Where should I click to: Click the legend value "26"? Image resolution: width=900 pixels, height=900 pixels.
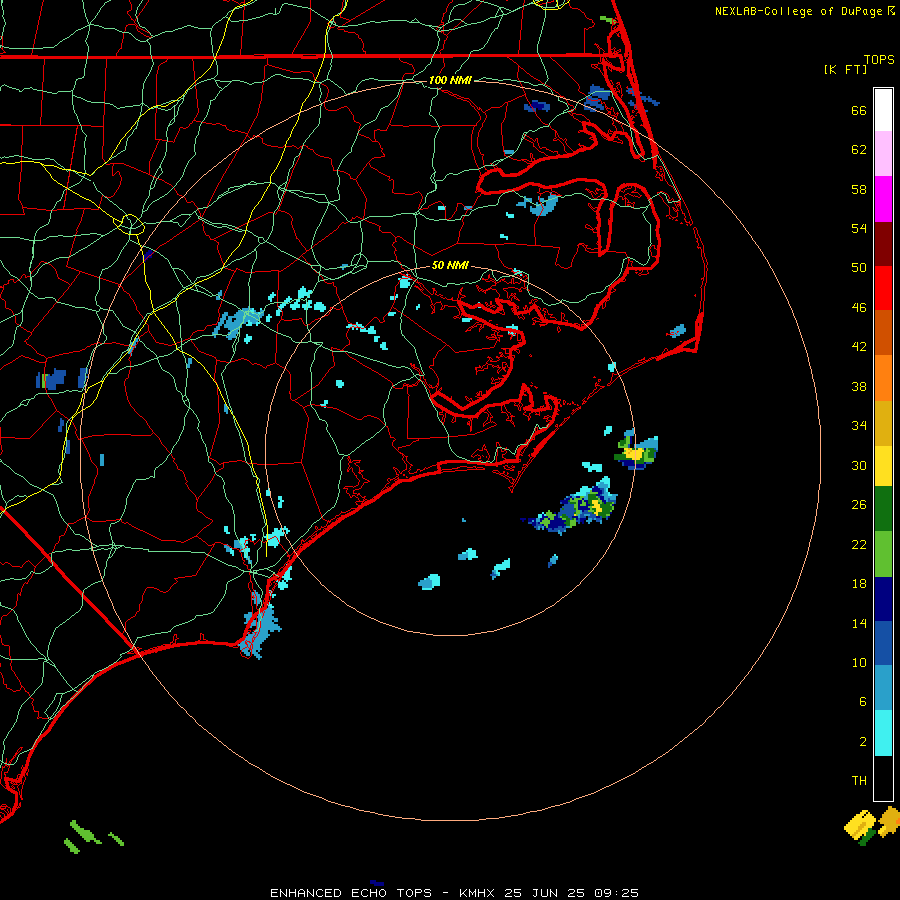click(859, 505)
